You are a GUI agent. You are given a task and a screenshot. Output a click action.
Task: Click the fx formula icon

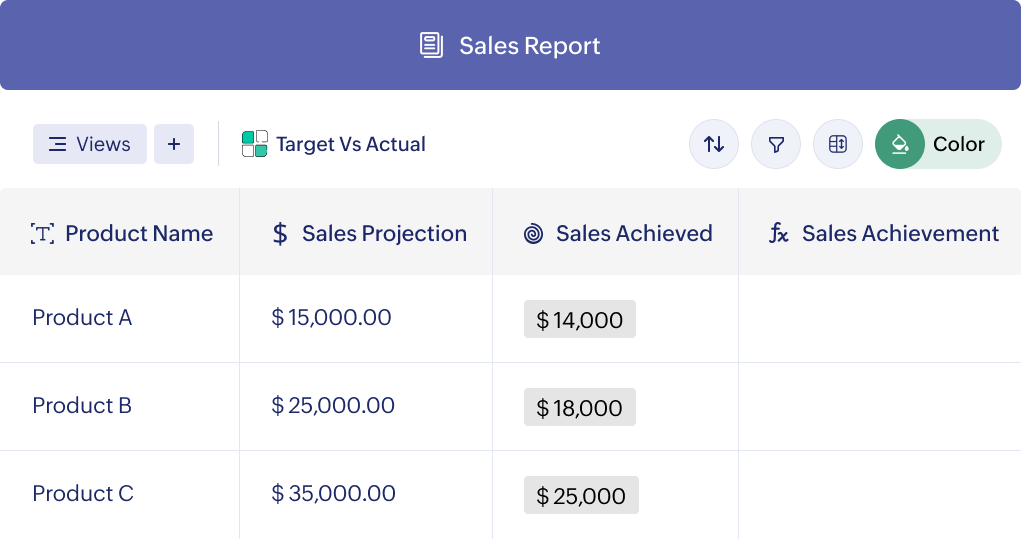779,234
